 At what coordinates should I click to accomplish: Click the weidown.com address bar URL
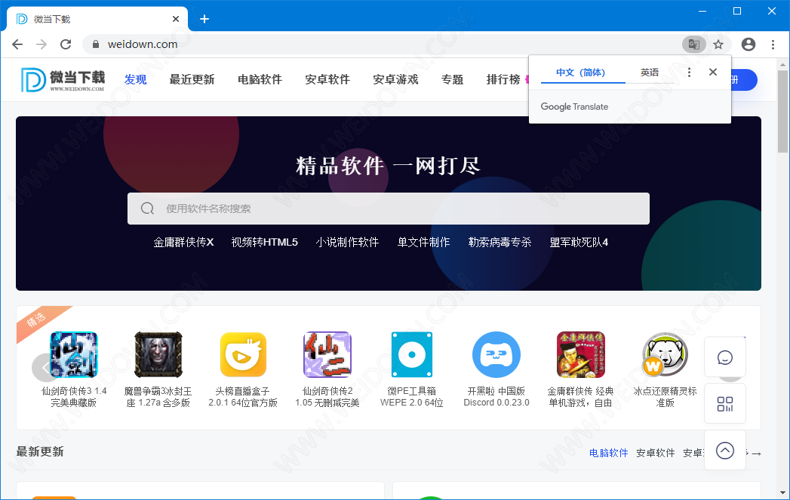pyautogui.click(x=143, y=44)
